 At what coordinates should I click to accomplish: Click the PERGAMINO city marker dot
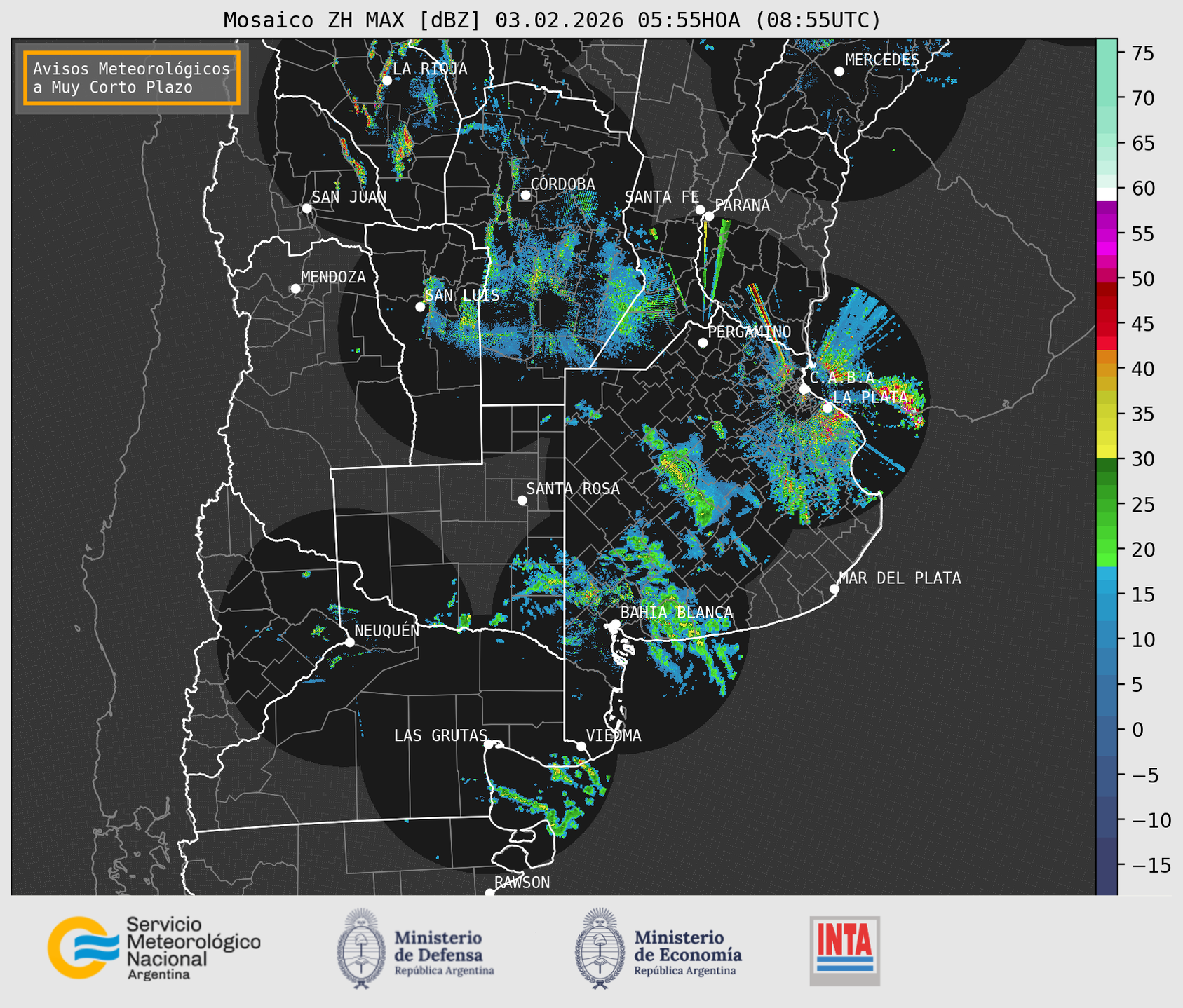tap(703, 343)
